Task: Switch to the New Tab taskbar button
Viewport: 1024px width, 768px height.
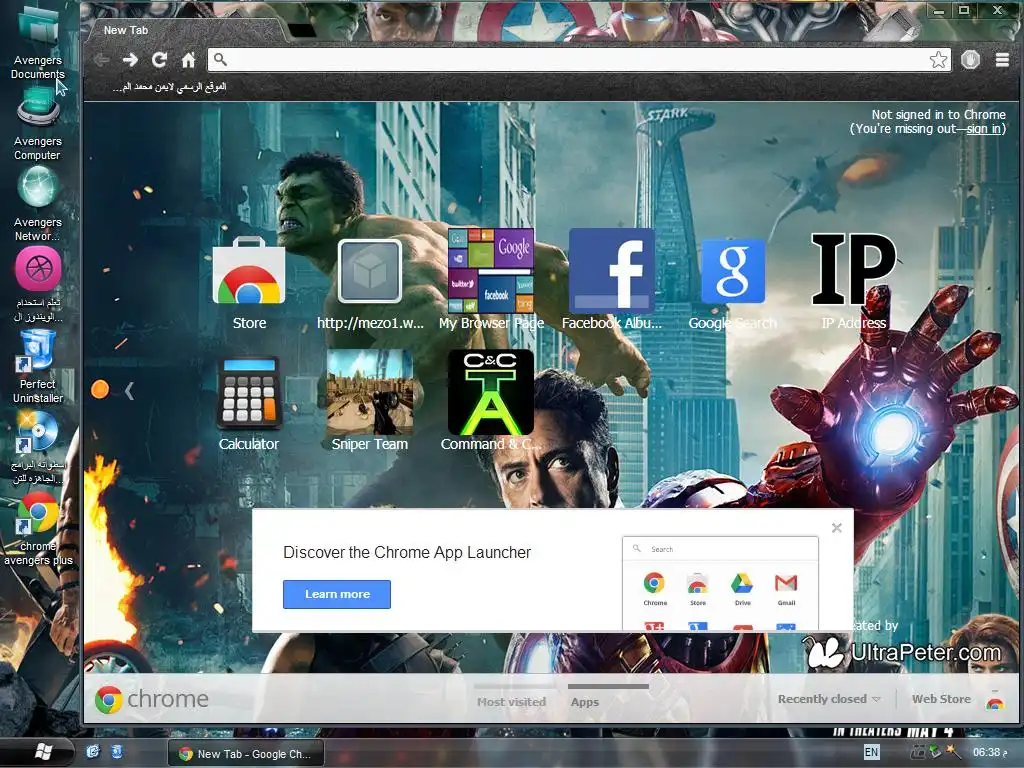Action: point(245,754)
